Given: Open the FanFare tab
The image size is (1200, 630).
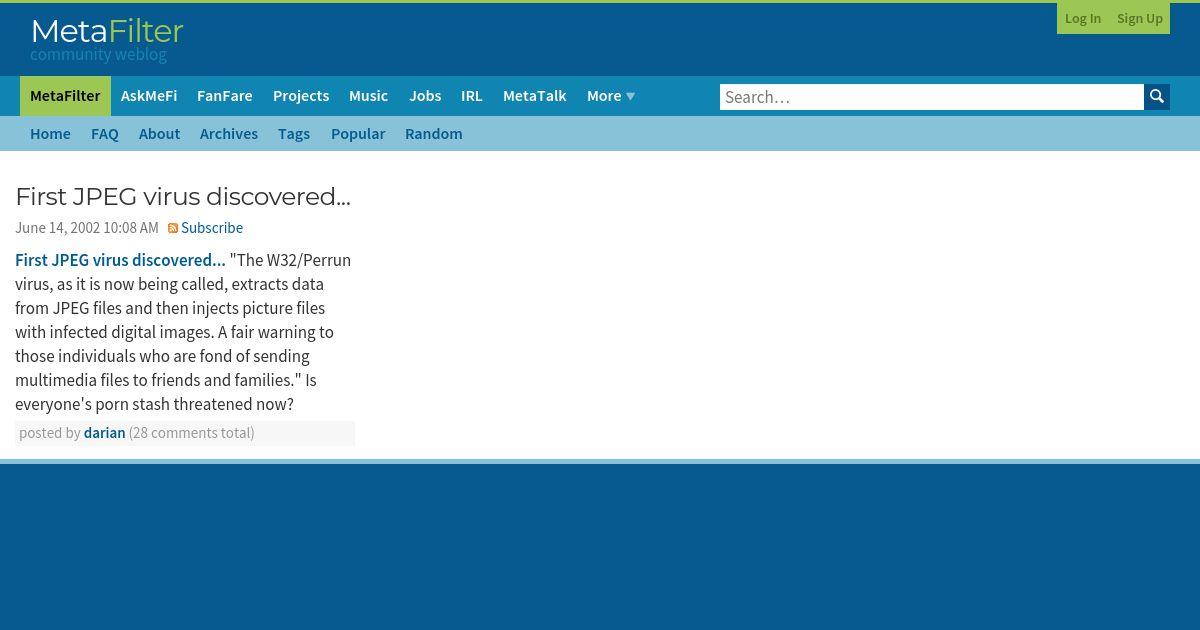Looking at the screenshot, I should (x=225, y=96).
